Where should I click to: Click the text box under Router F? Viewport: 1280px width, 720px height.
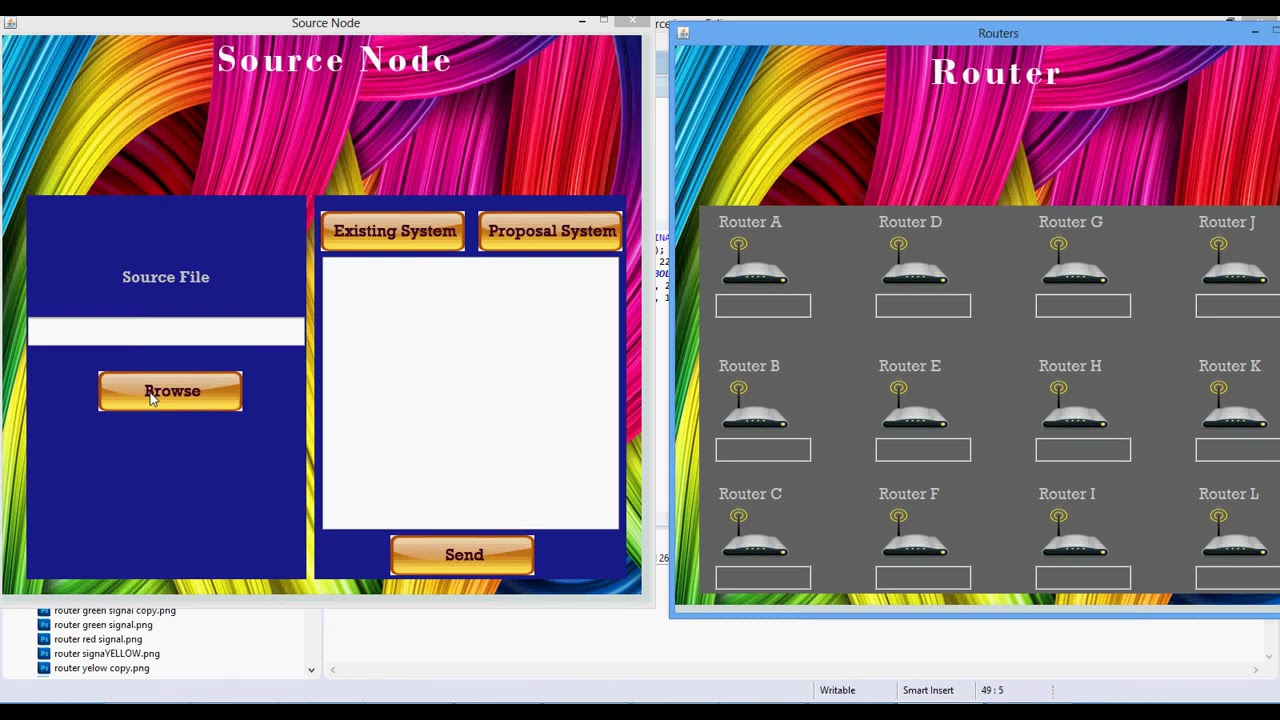(923, 577)
